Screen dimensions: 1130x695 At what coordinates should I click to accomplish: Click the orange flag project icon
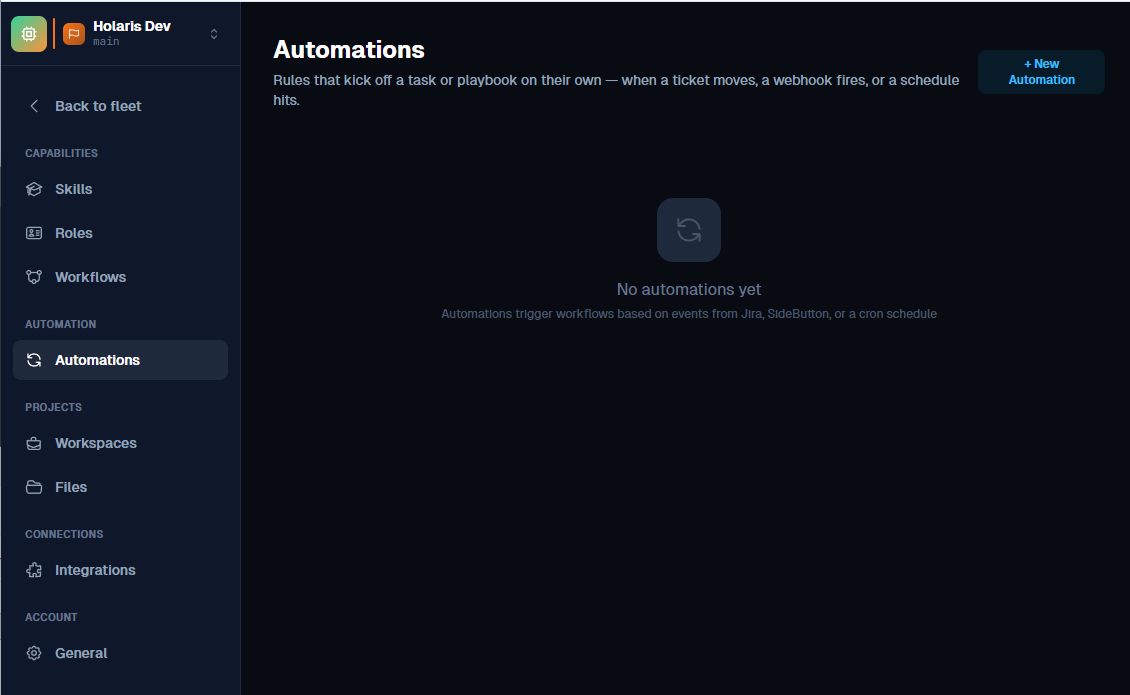74,34
